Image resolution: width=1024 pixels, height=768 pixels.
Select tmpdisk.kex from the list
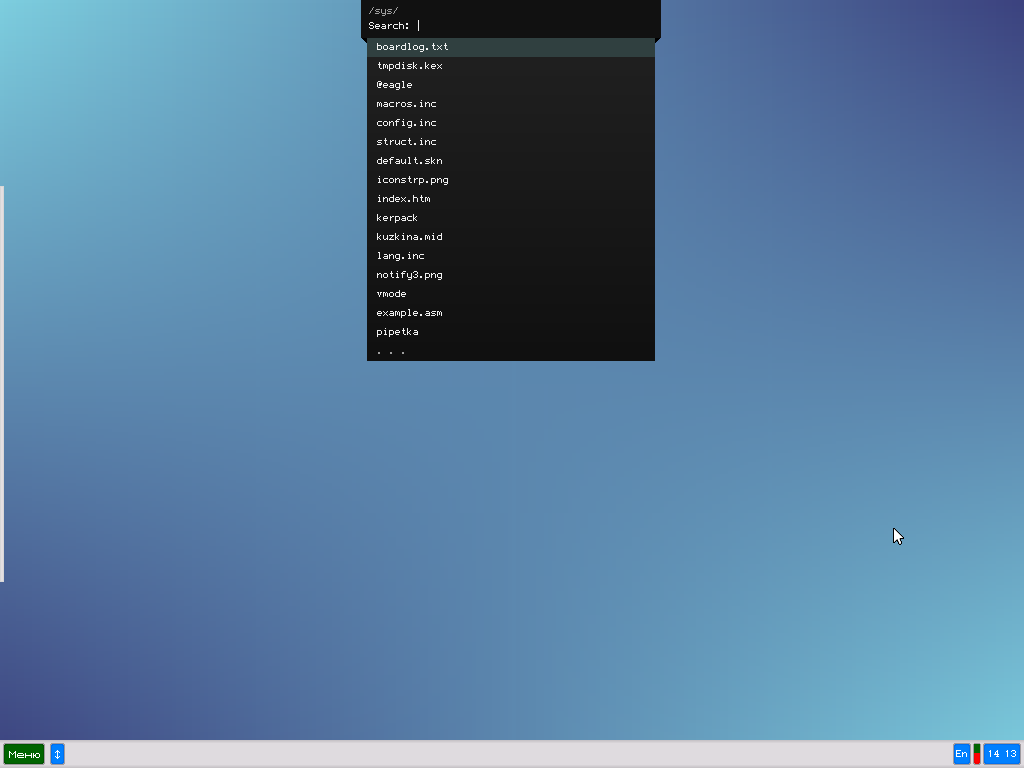(409, 66)
